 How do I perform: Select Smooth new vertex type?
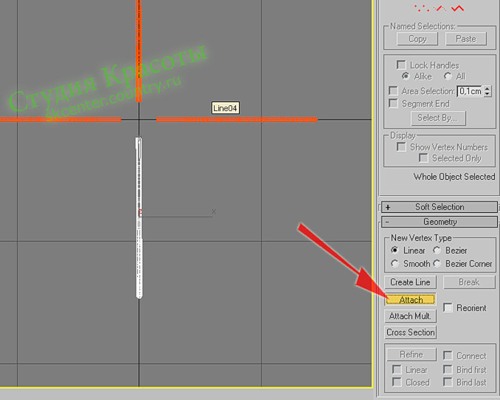coord(395,263)
